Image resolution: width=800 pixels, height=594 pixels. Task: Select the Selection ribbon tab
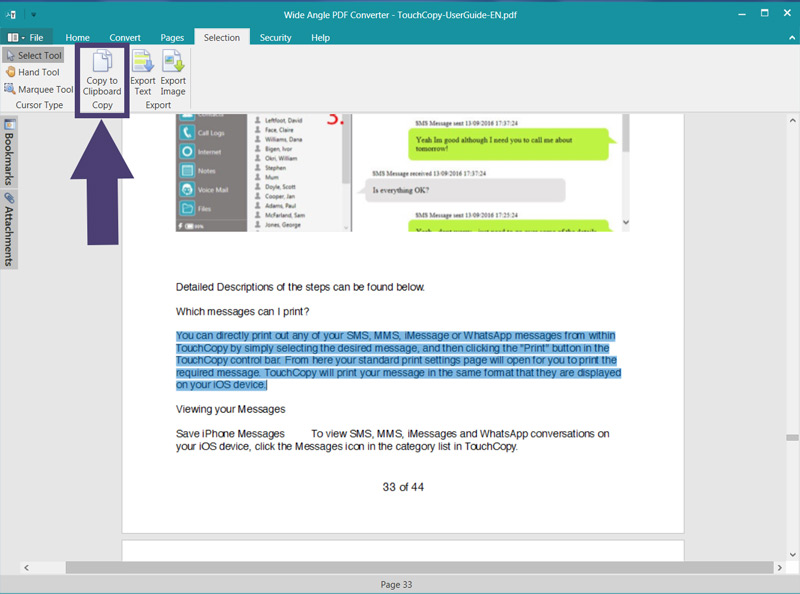tap(222, 37)
